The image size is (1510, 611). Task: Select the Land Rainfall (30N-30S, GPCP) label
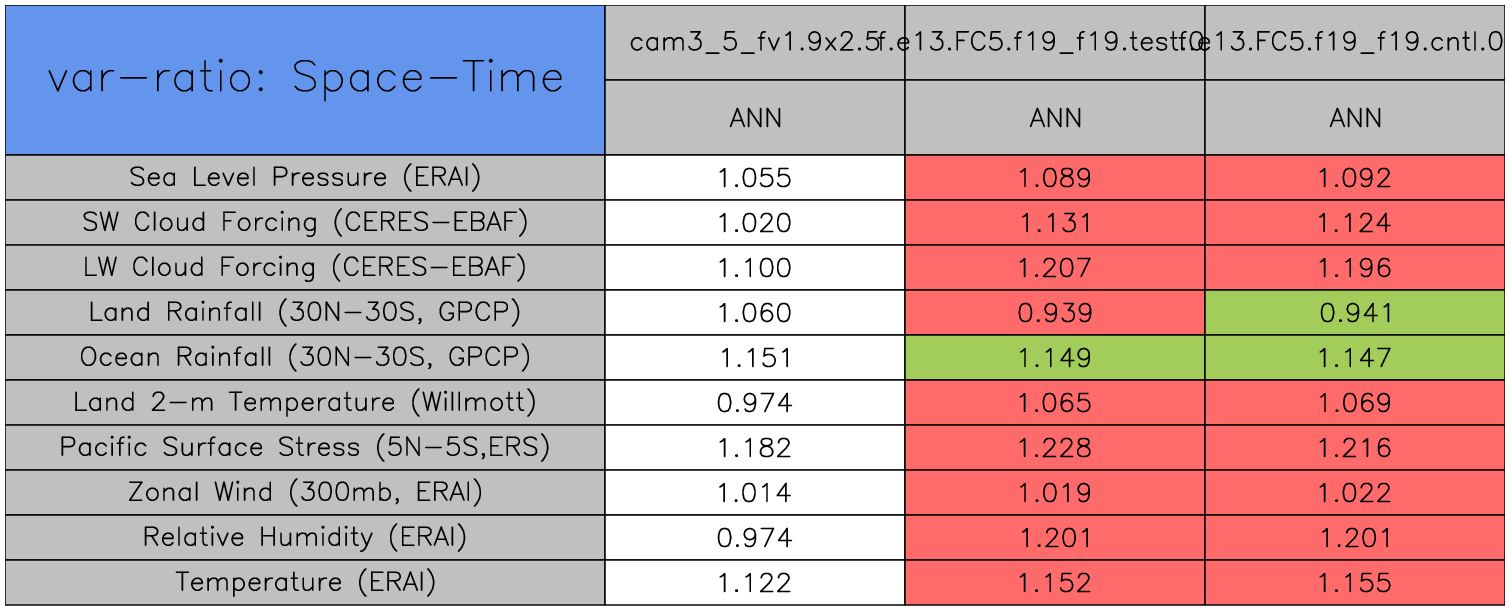[305, 312]
